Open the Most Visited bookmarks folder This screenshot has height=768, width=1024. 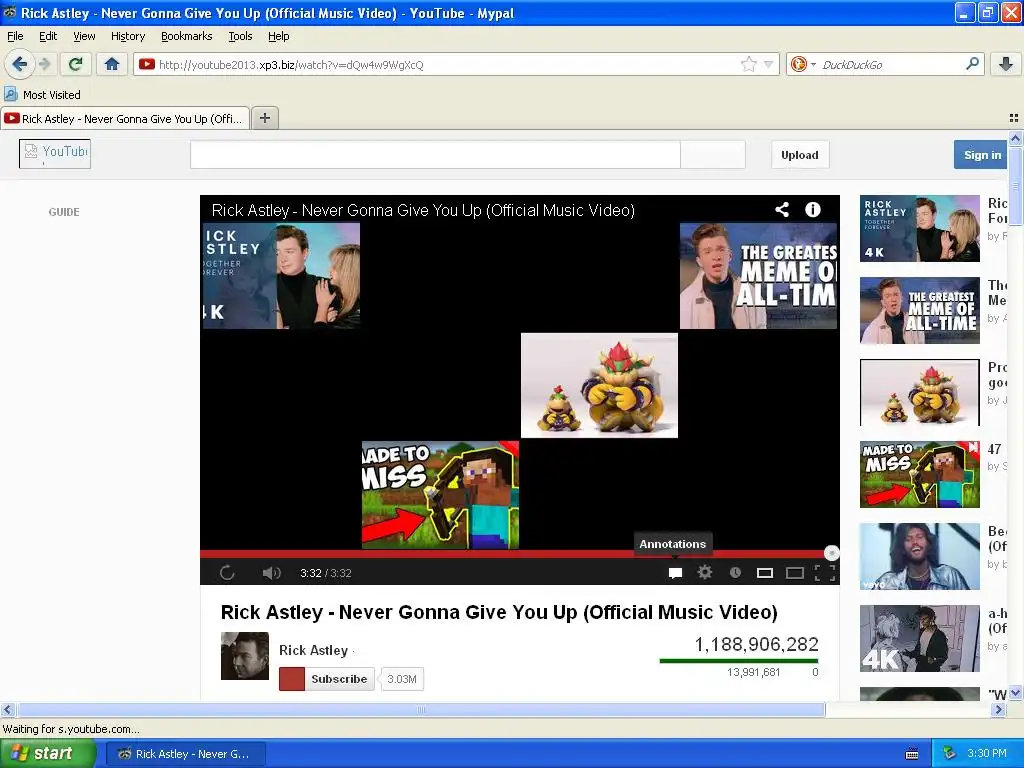coord(42,95)
